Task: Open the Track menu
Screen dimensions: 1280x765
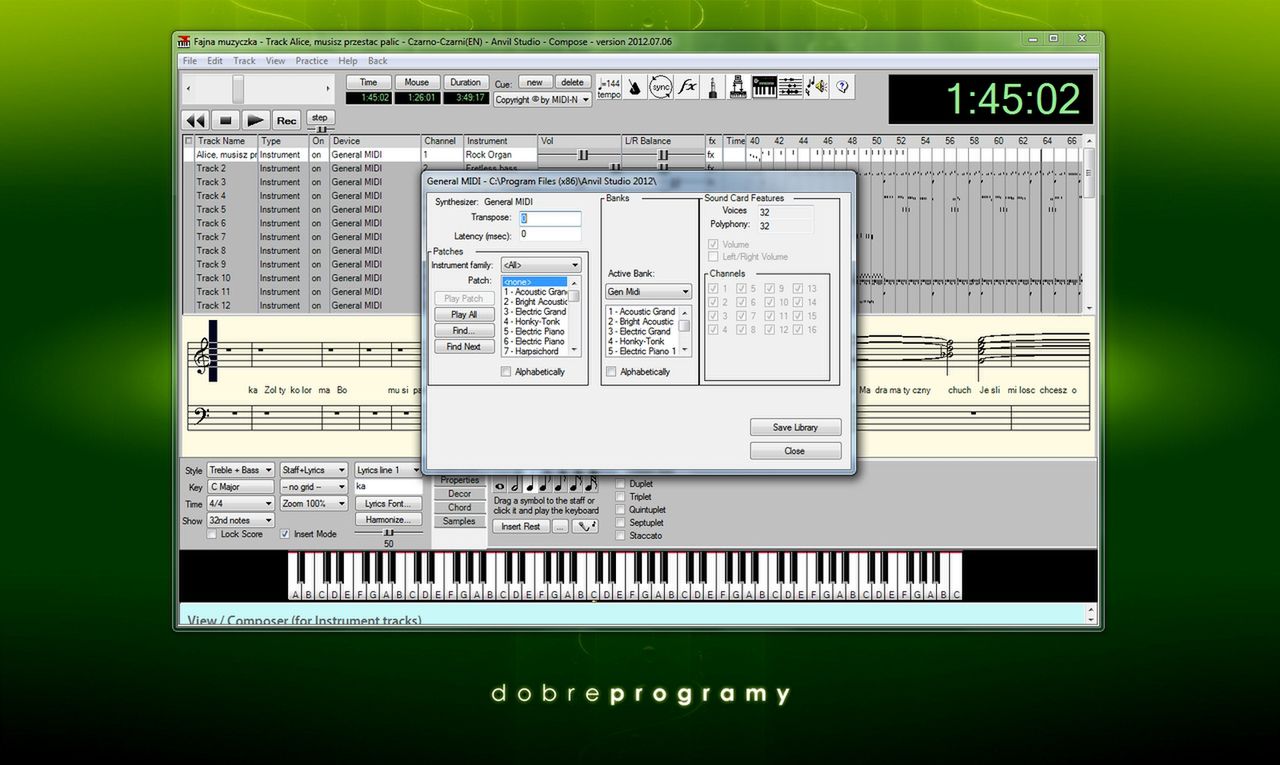Action: tap(244, 61)
